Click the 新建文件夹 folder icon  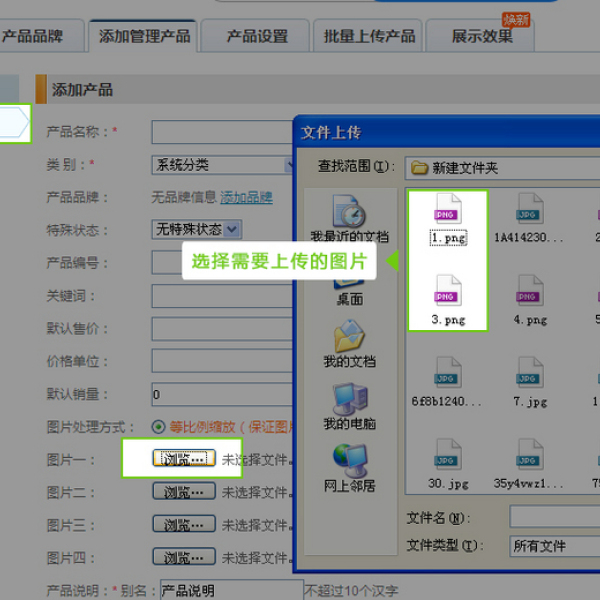[419, 168]
